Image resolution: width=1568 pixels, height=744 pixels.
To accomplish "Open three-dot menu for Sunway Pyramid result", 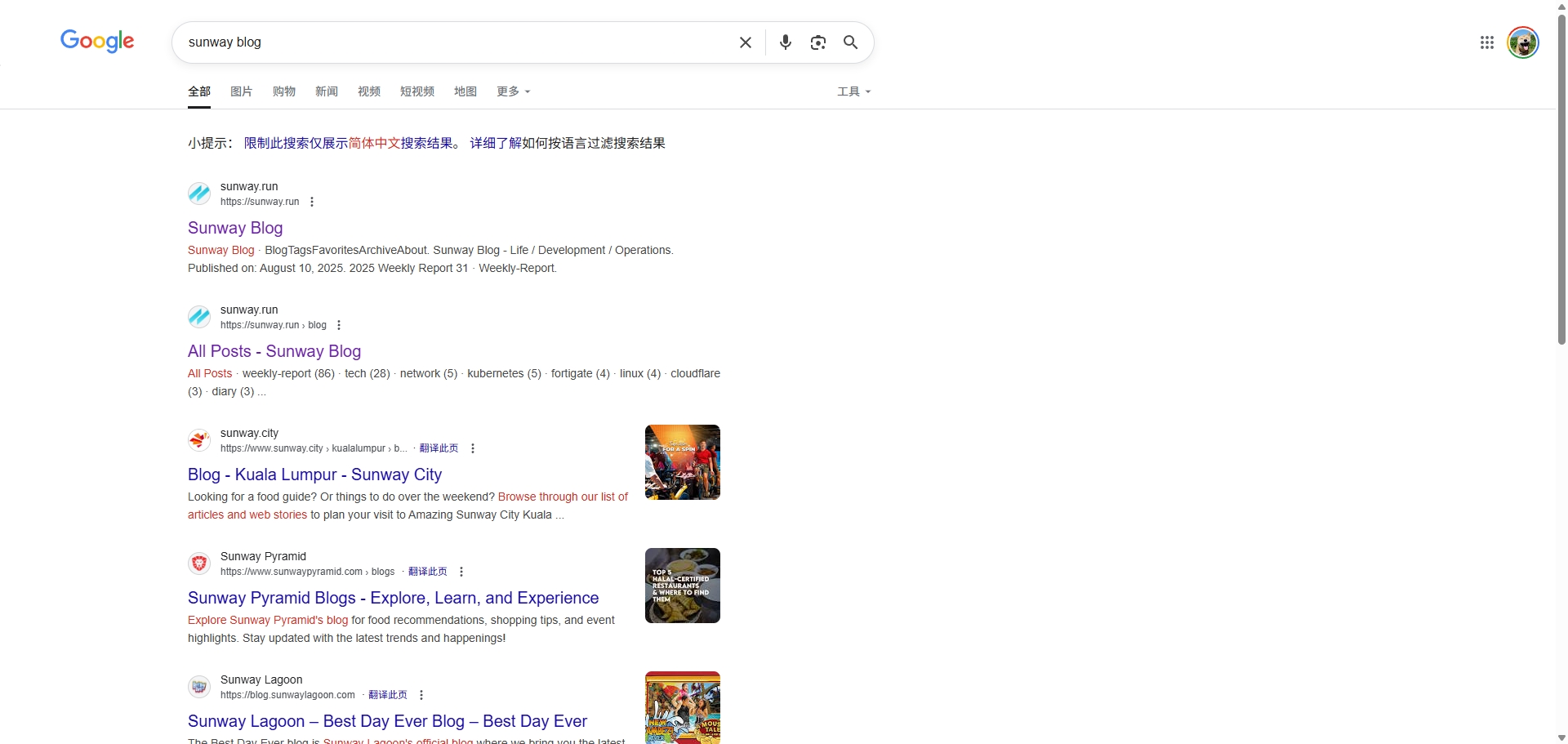I will pos(461,572).
